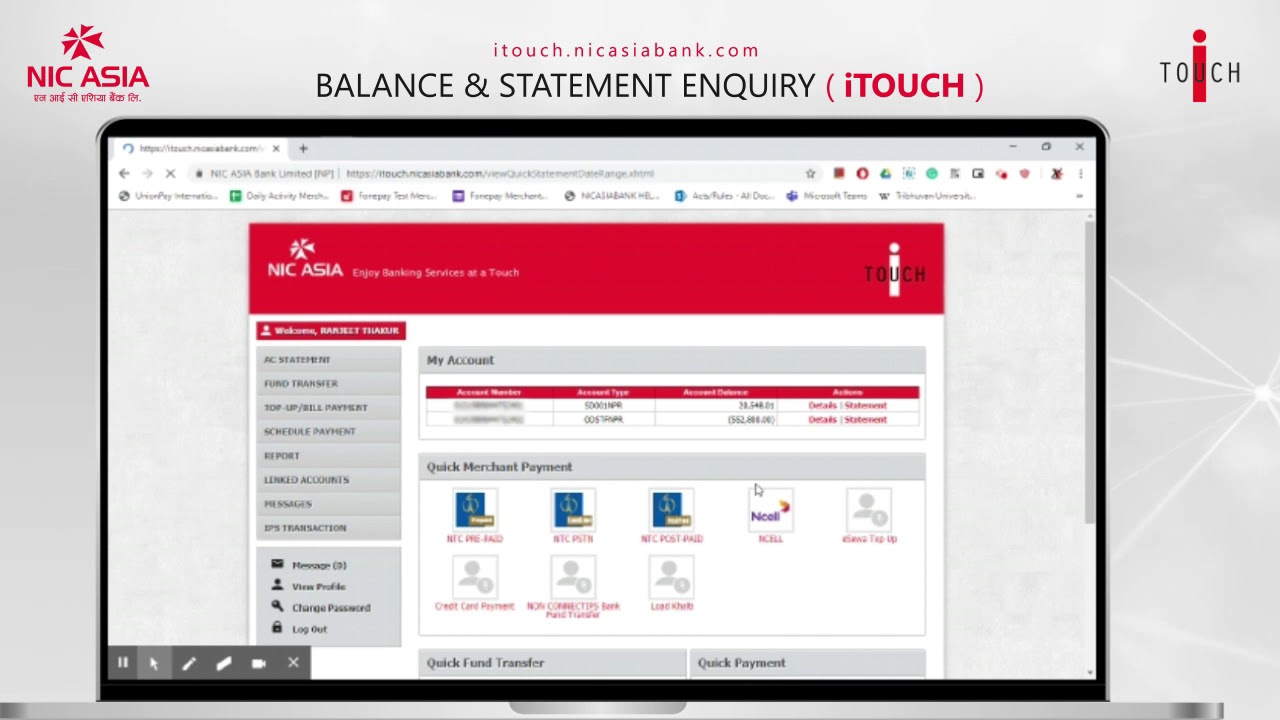This screenshot has height=720, width=1280.
Task: Select the eSewa Top Up icon
Action: (x=868, y=510)
